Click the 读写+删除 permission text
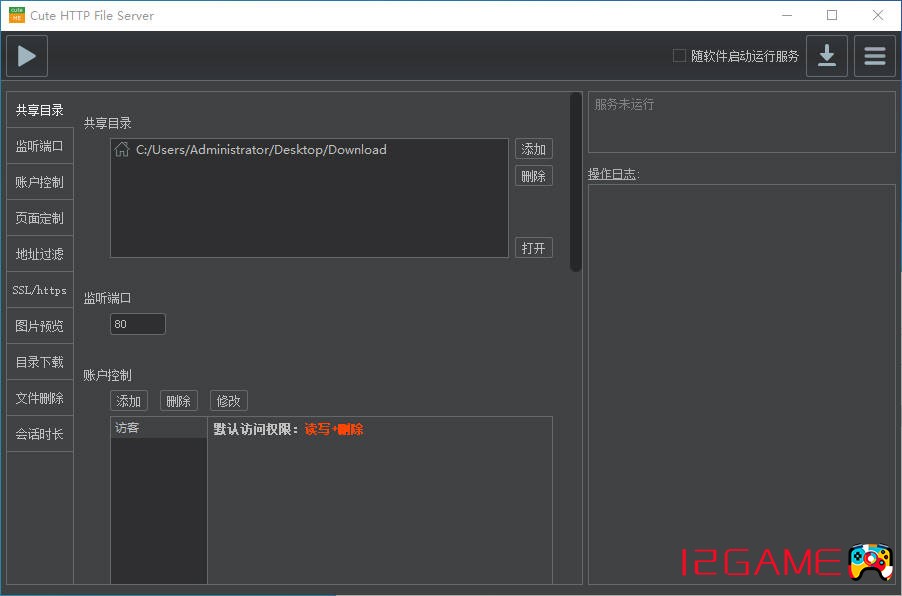Viewport: 902px width, 596px height. [334, 429]
